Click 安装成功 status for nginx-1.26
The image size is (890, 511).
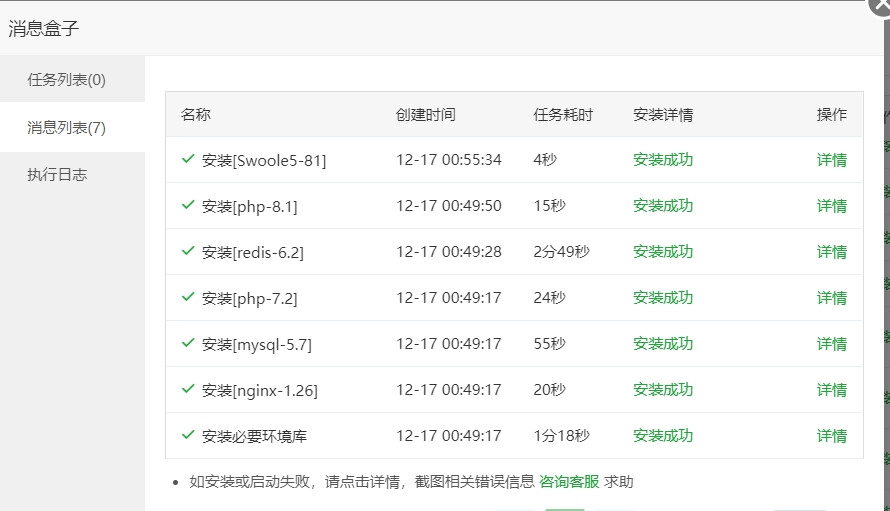point(663,390)
